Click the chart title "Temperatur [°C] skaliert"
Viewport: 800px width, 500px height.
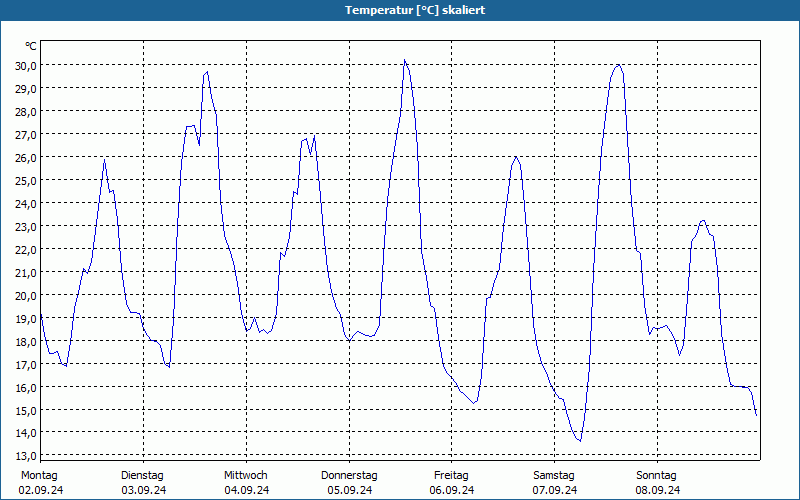click(415, 10)
